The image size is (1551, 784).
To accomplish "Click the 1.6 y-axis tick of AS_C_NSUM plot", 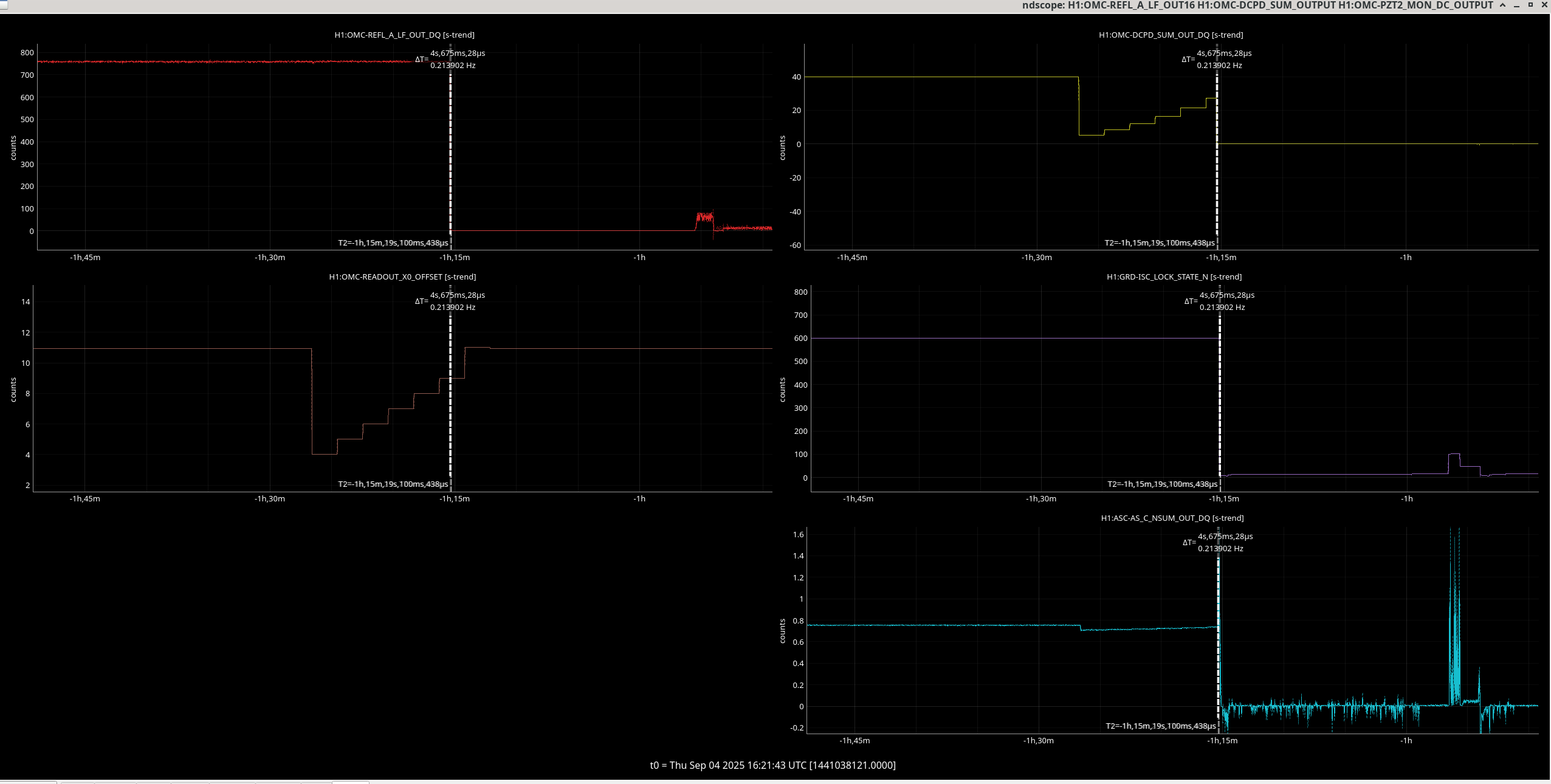I will tap(799, 535).
